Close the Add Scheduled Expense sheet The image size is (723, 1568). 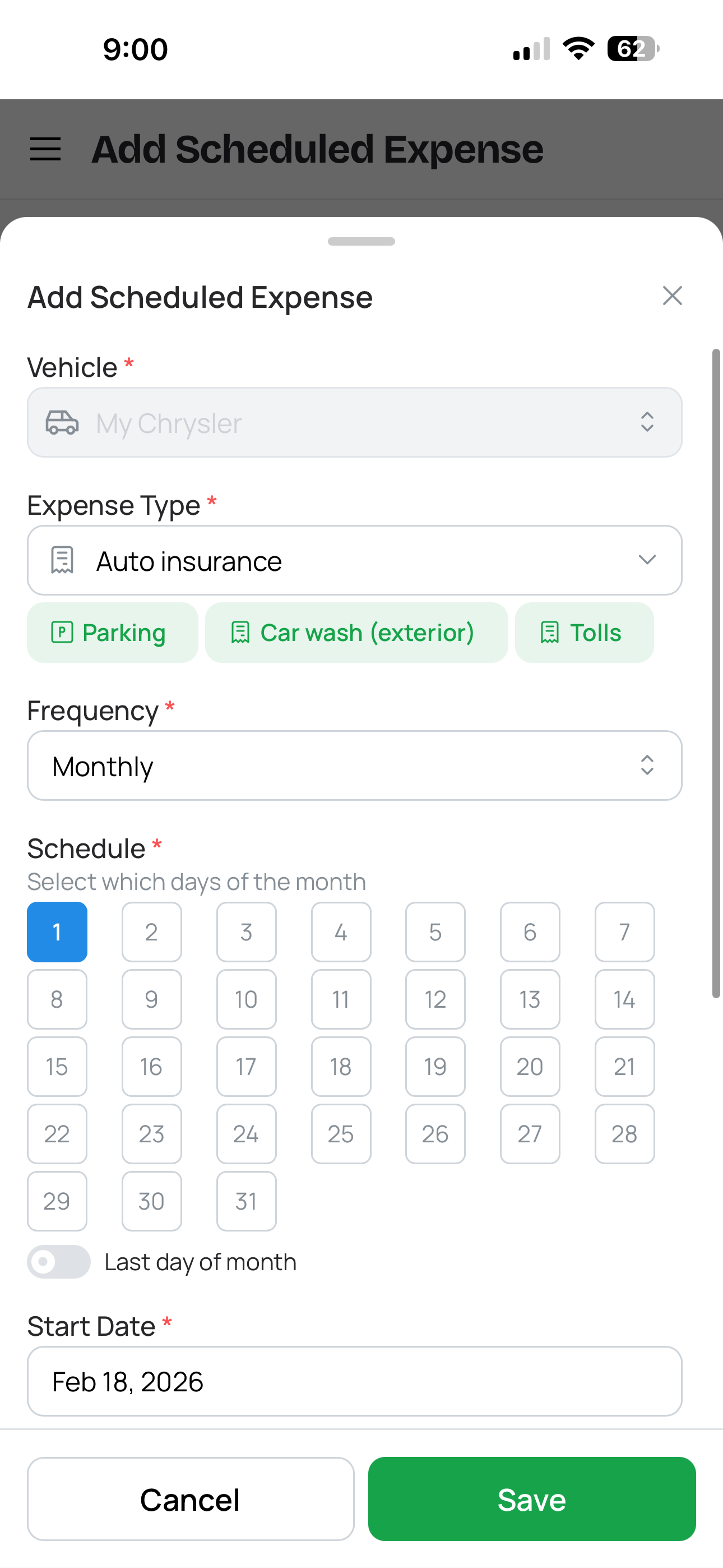click(x=672, y=297)
